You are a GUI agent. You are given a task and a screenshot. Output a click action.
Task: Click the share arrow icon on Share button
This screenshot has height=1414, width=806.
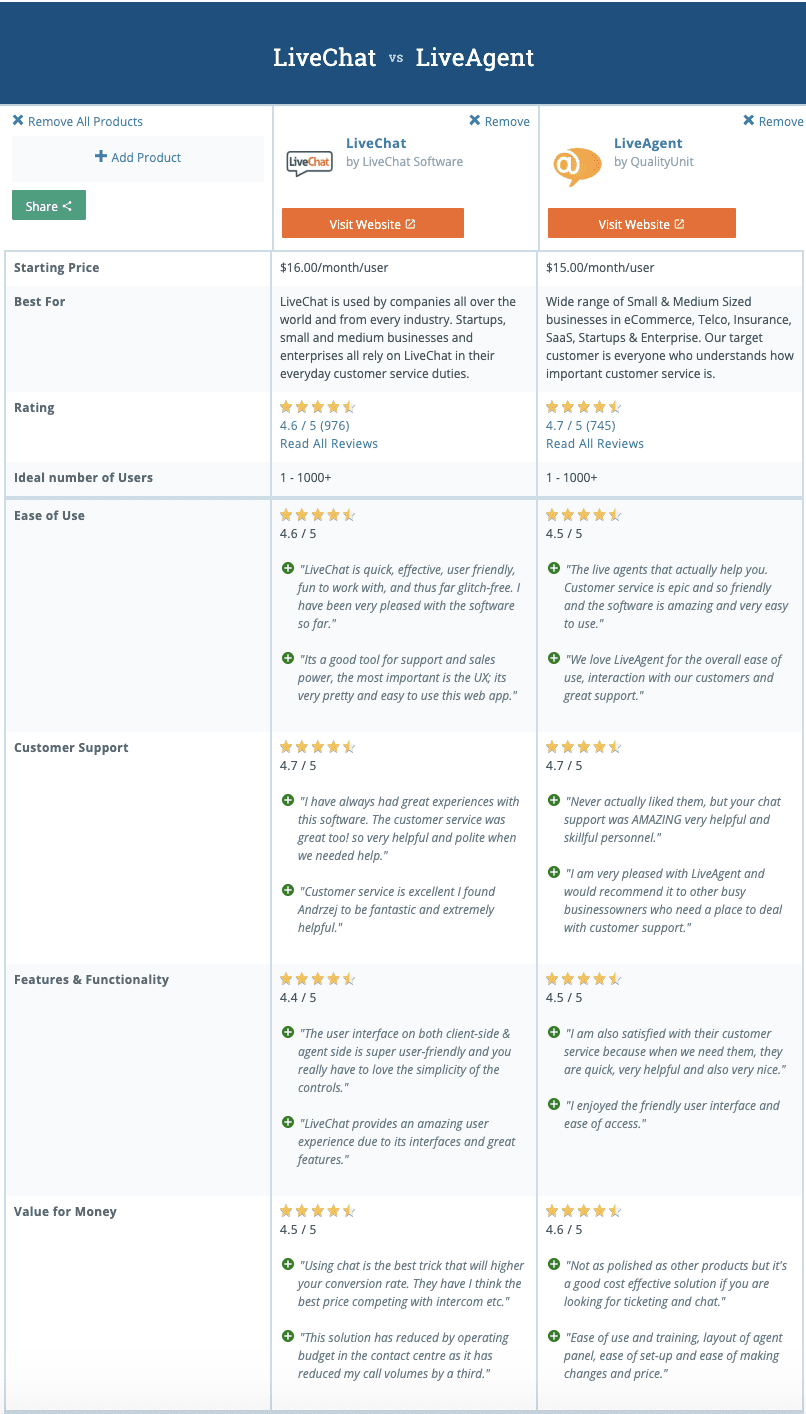(x=67, y=205)
